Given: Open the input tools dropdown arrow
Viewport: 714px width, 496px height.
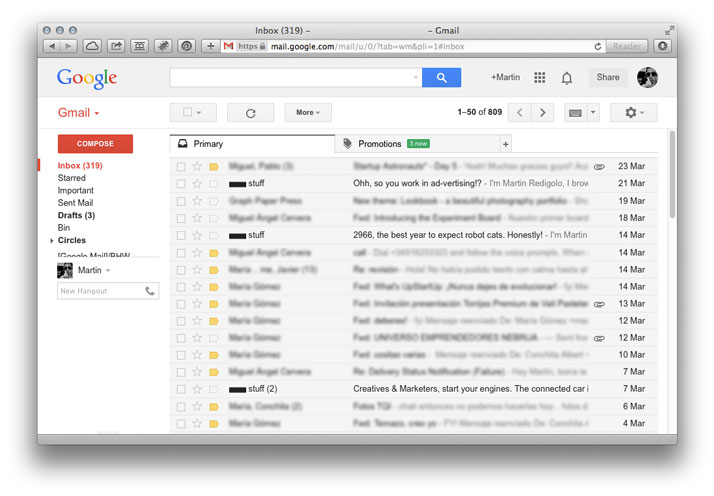Looking at the screenshot, I should pyautogui.click(x=593, y=112).
